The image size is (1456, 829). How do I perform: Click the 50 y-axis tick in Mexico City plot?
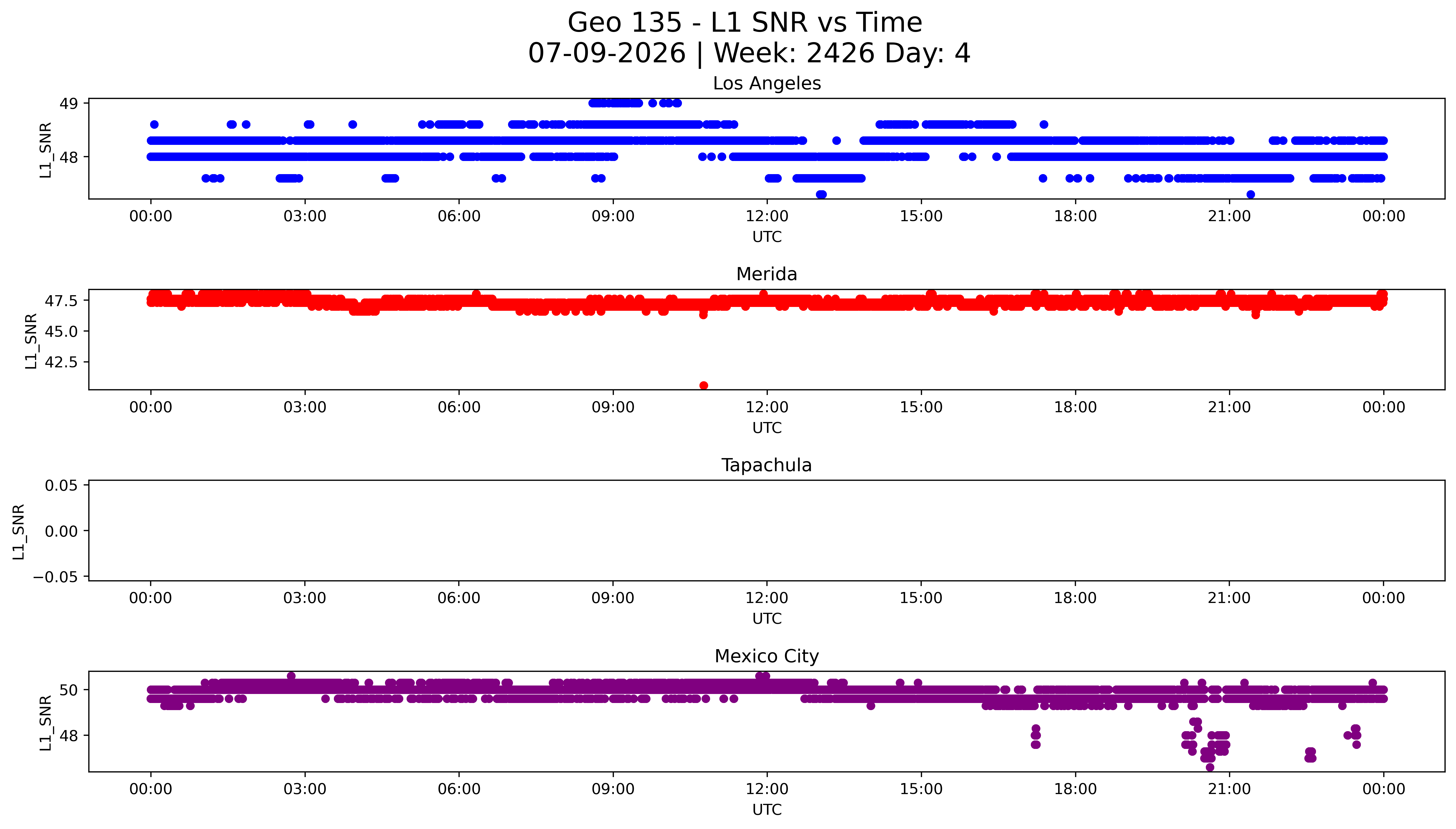pyautogui.click(x=69, y=690)
